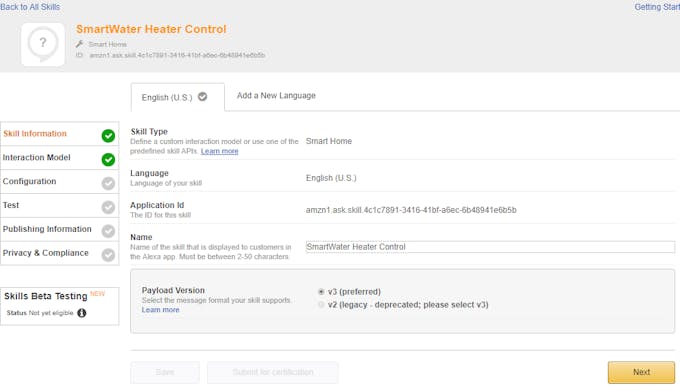Open the English (U.S.) language tab
This screenshot has height=388, width=680.
pos(178,97)
